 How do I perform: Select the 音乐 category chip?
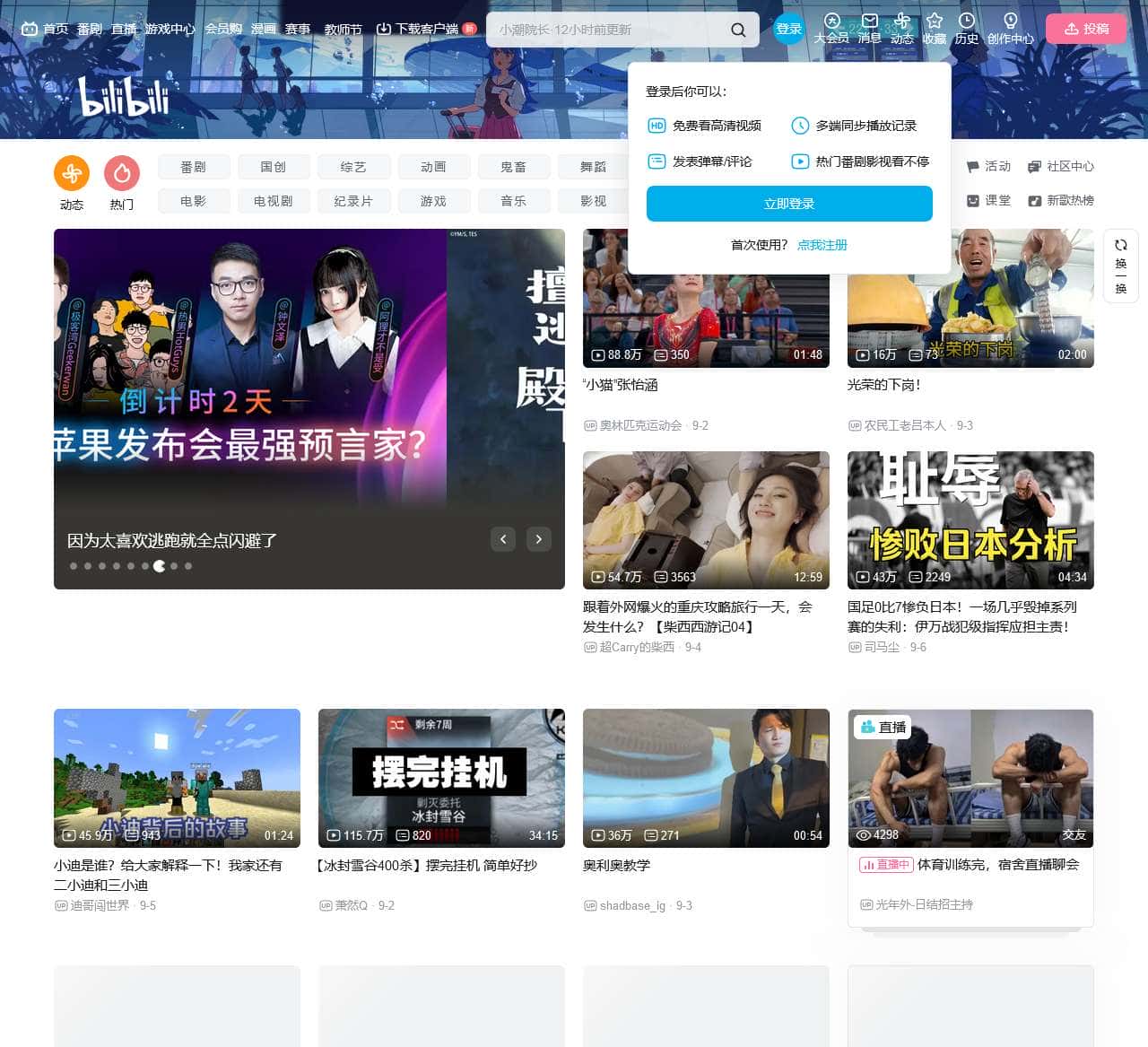pos(513,201)
